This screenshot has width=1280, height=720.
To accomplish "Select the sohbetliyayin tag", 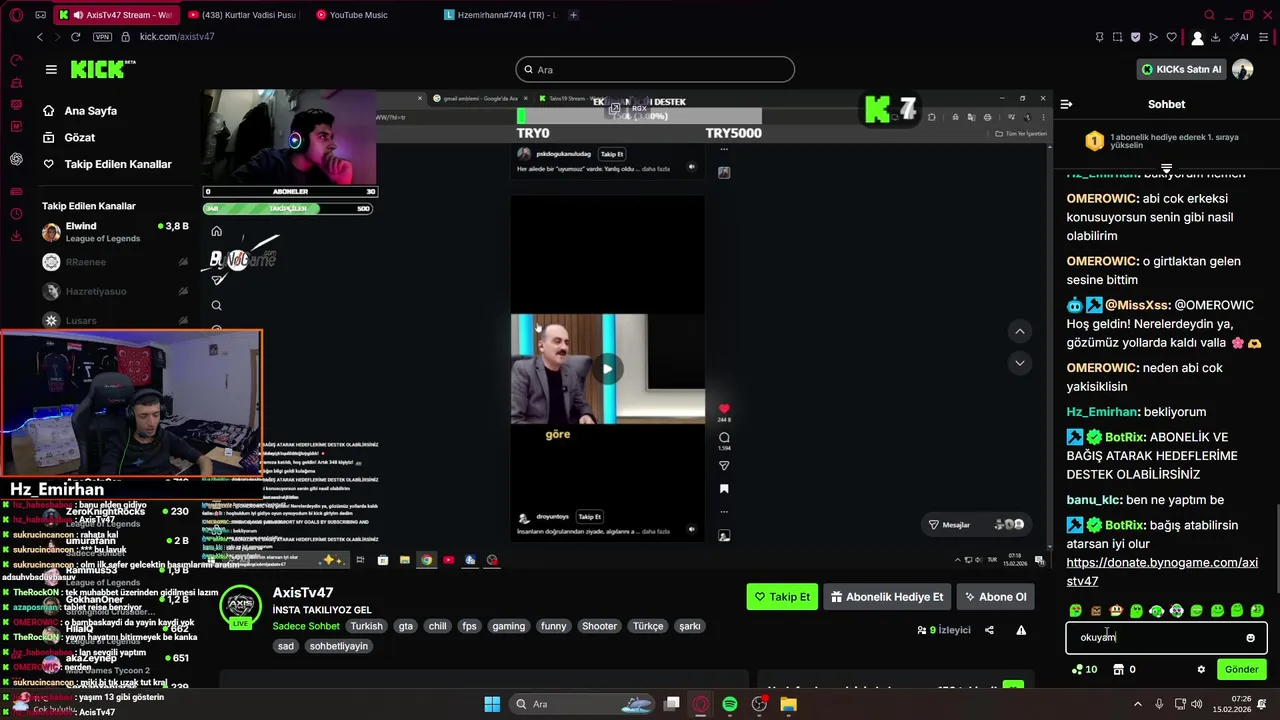I will [338, 646].
